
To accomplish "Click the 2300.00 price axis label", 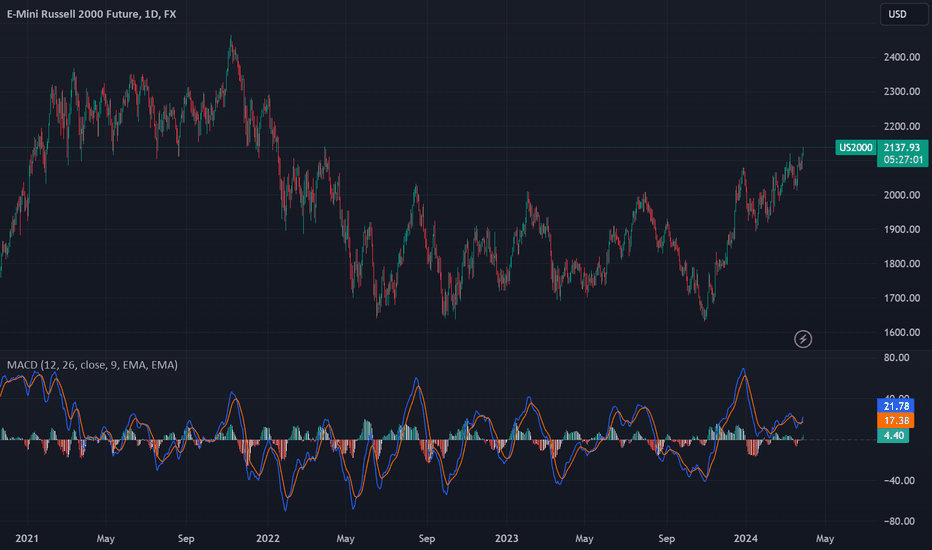I will click(x=902, y=92).
